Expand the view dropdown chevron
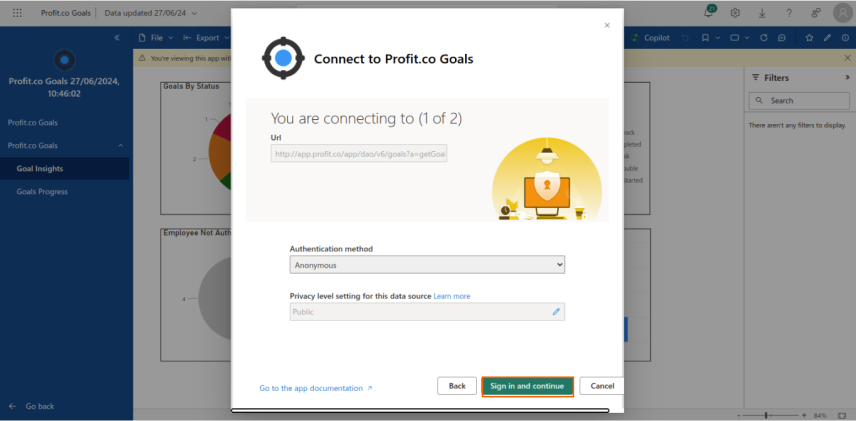The width and height of the screenshot is (856, 421). click(x=747, y=38)
